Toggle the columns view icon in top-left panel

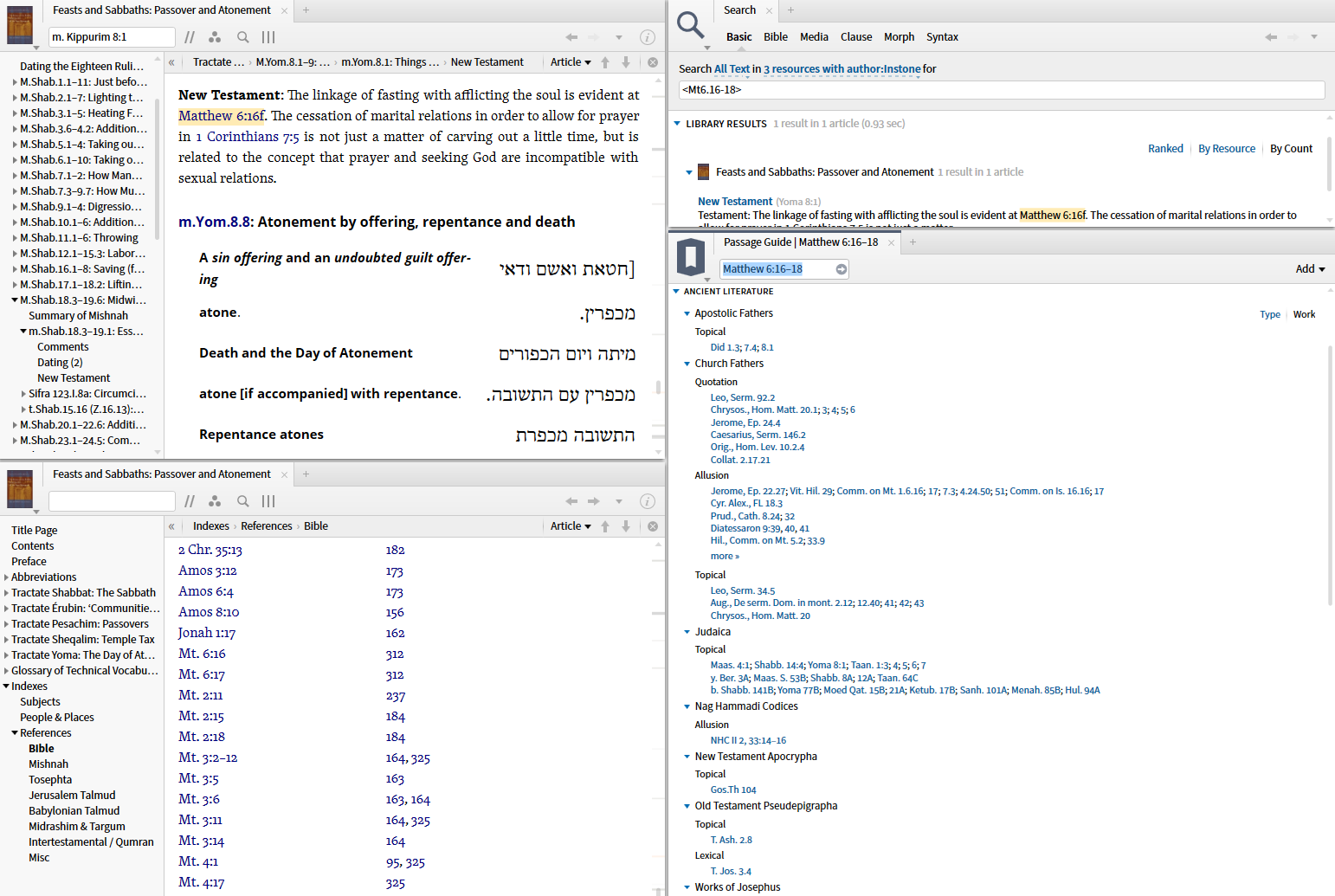pos(268,37)
